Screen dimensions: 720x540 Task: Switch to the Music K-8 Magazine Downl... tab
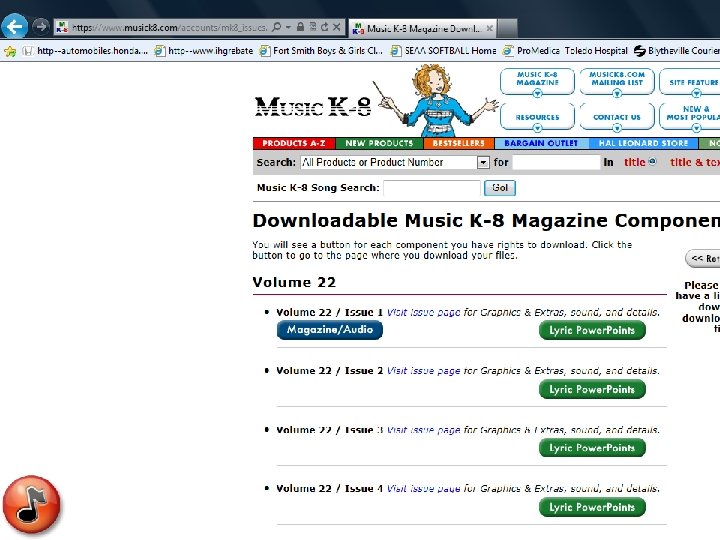pyautogui.click(x=422, y=28)
